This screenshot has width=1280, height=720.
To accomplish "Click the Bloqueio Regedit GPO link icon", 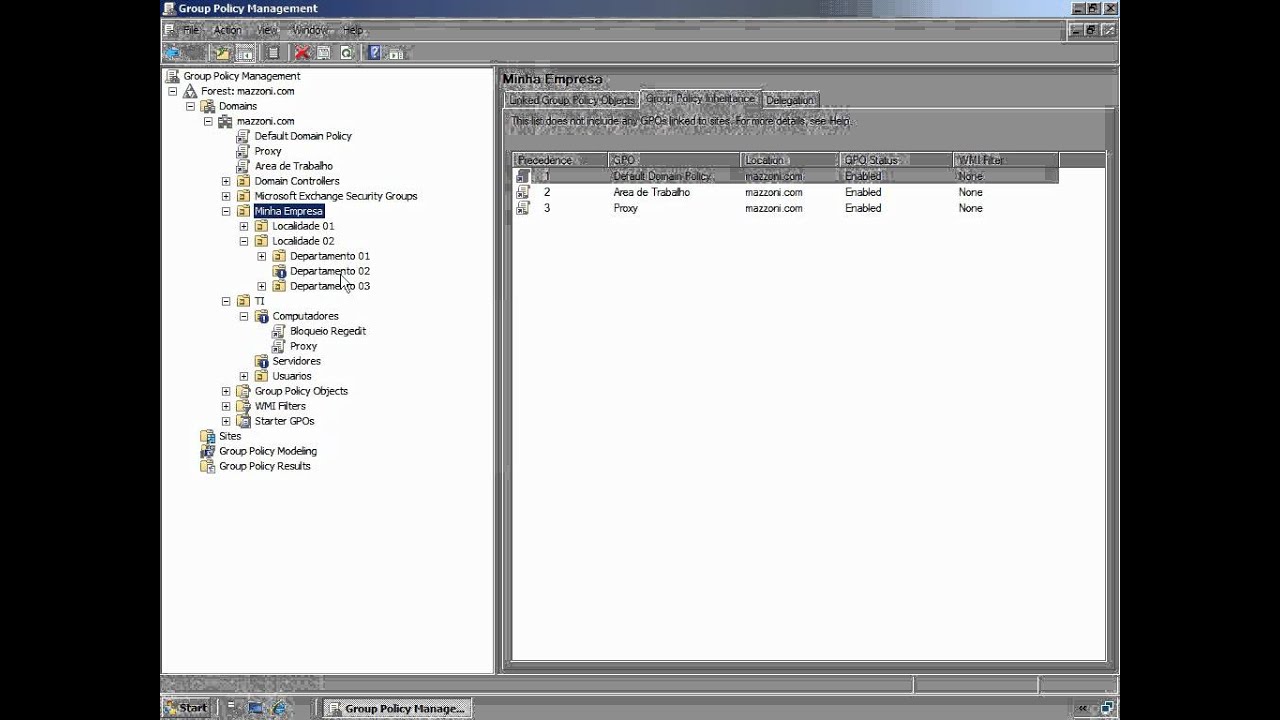I will click(x=279, y=331).
